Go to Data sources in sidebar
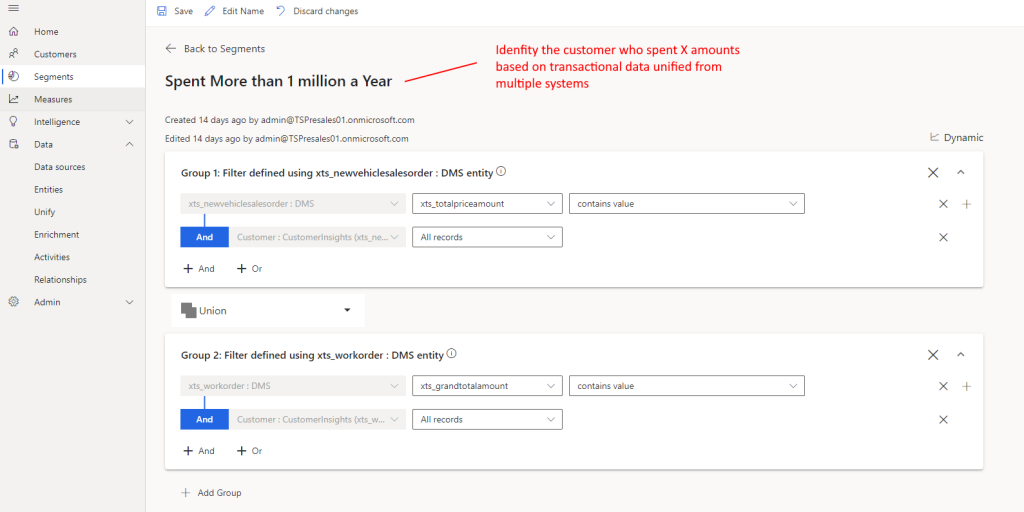 (x=59, y=167)
